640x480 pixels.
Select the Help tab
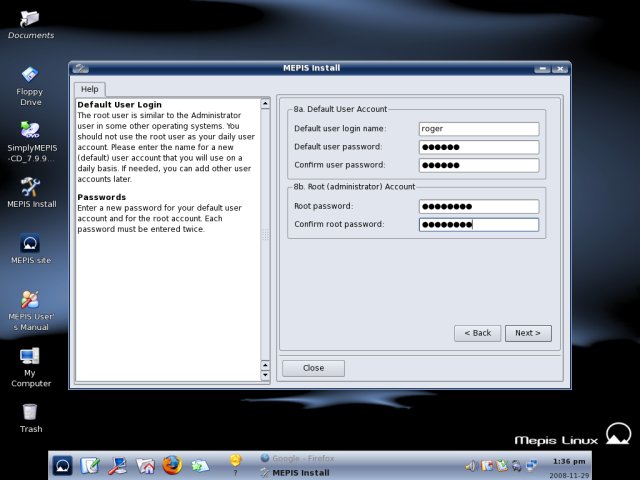tap(89, 89)
